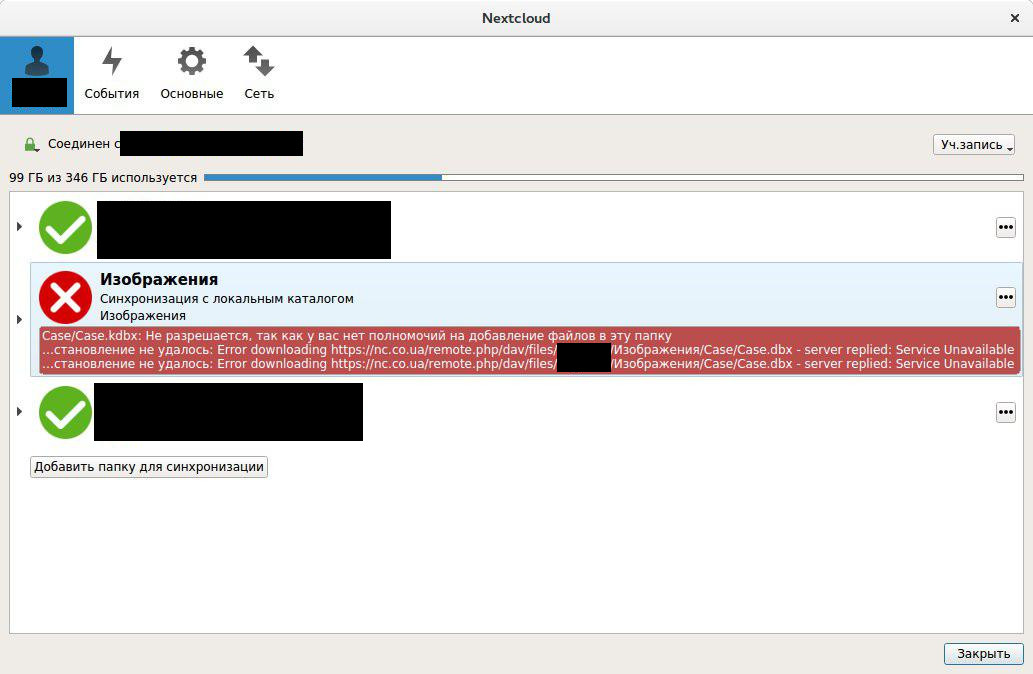This screenshot has width=1033, height=674.
Task: Open three-dot menu of folder below Изображения
Action: [x=1005, y=412]
